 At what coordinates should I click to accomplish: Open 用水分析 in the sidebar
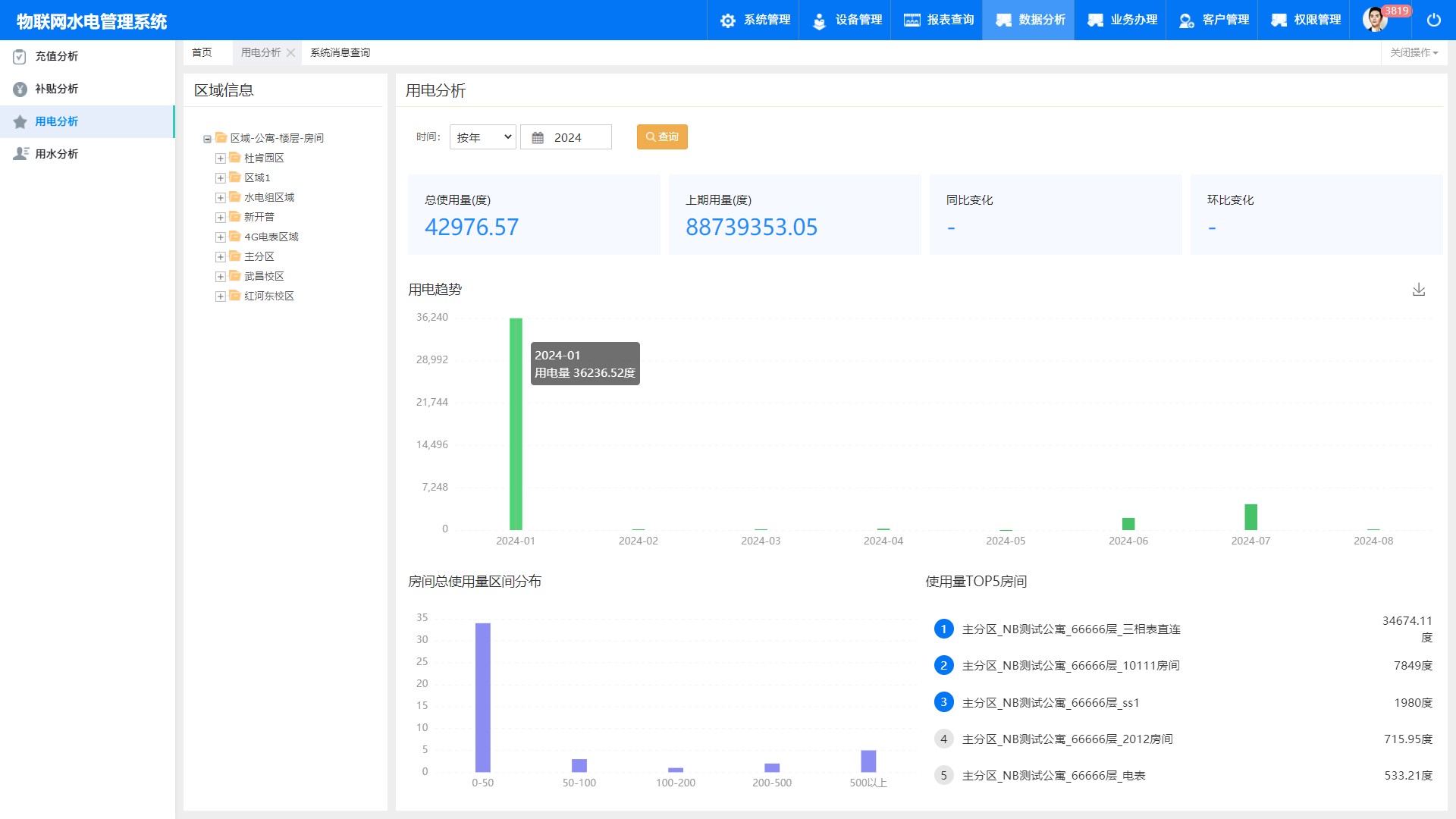[56, 154]
